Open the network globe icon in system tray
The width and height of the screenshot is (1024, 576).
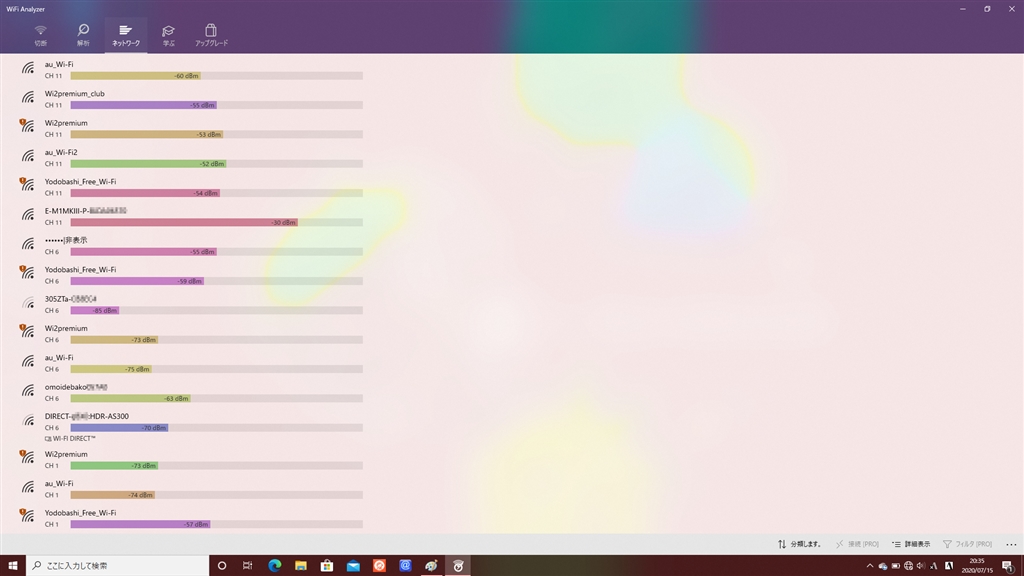pos(908,566)
